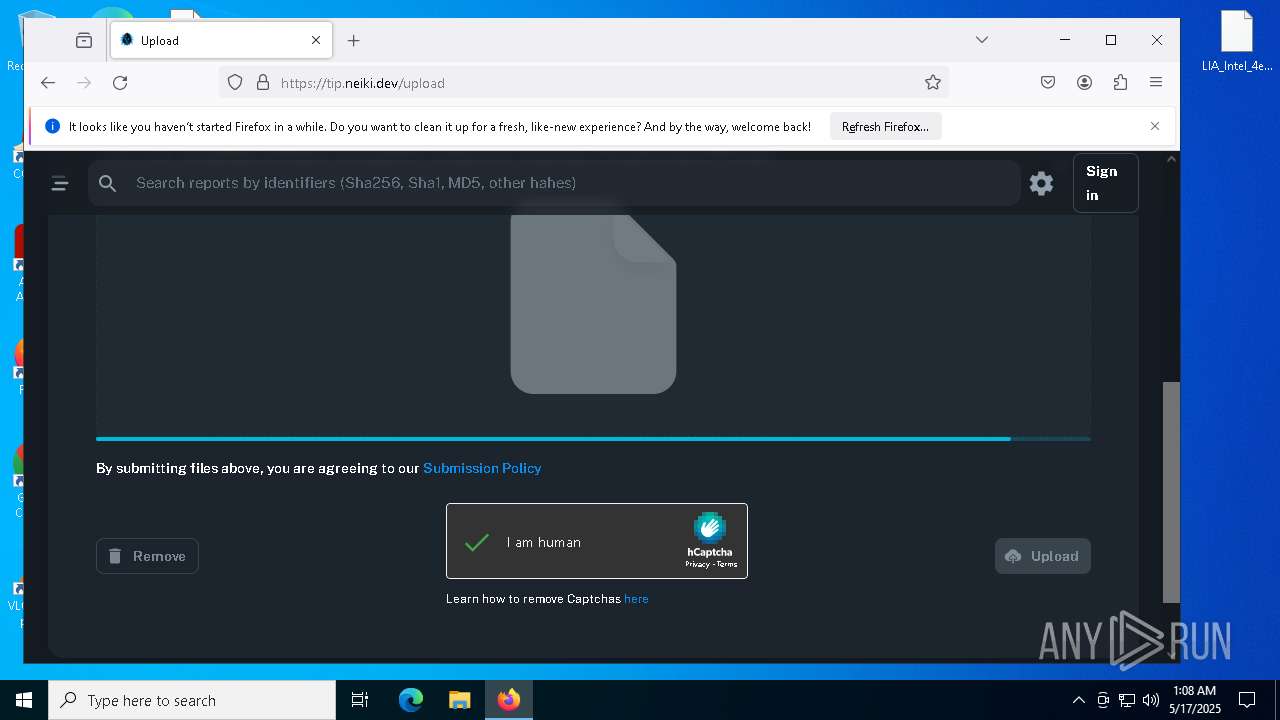
Task: Open the Firefox application menu
Action: (1156, 83)
